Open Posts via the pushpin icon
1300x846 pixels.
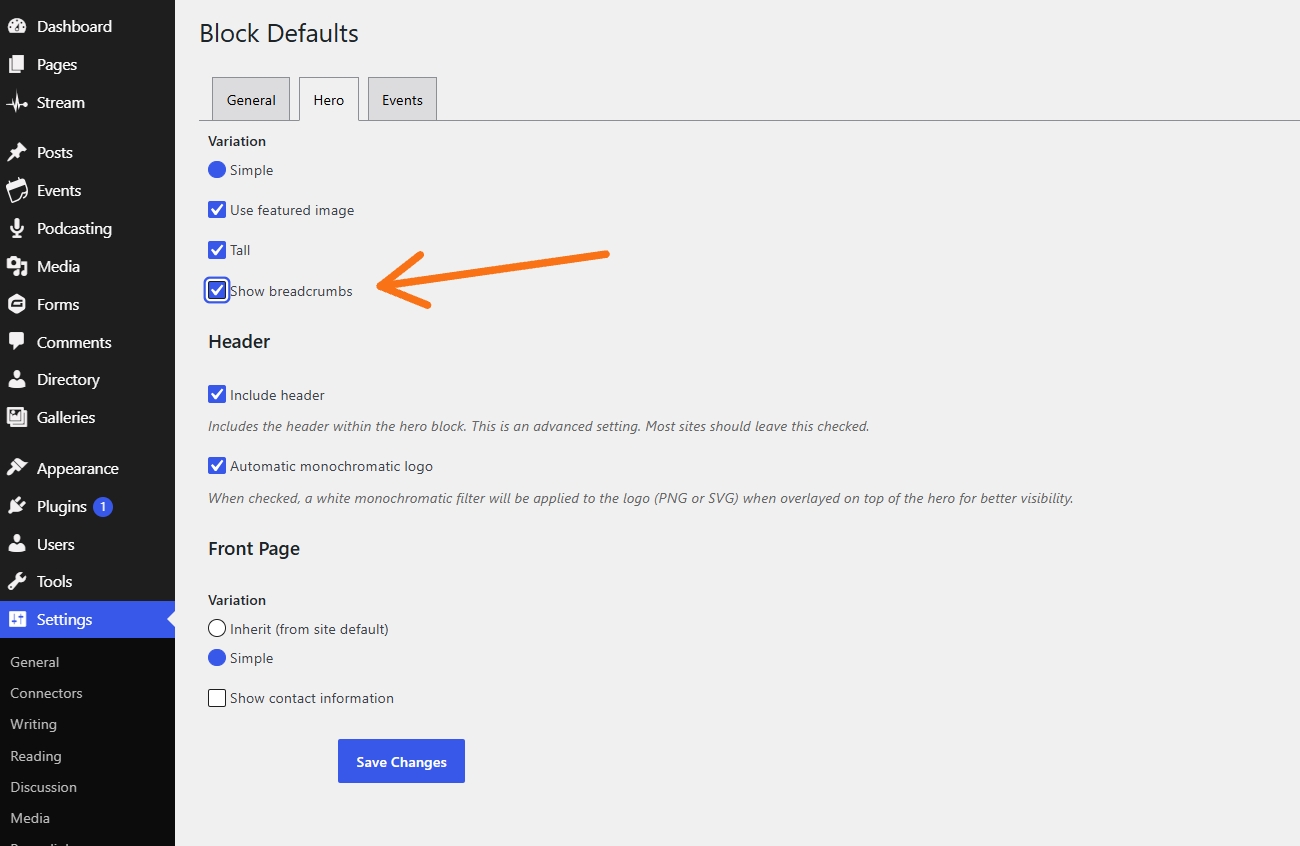click(x=17, y=153)
